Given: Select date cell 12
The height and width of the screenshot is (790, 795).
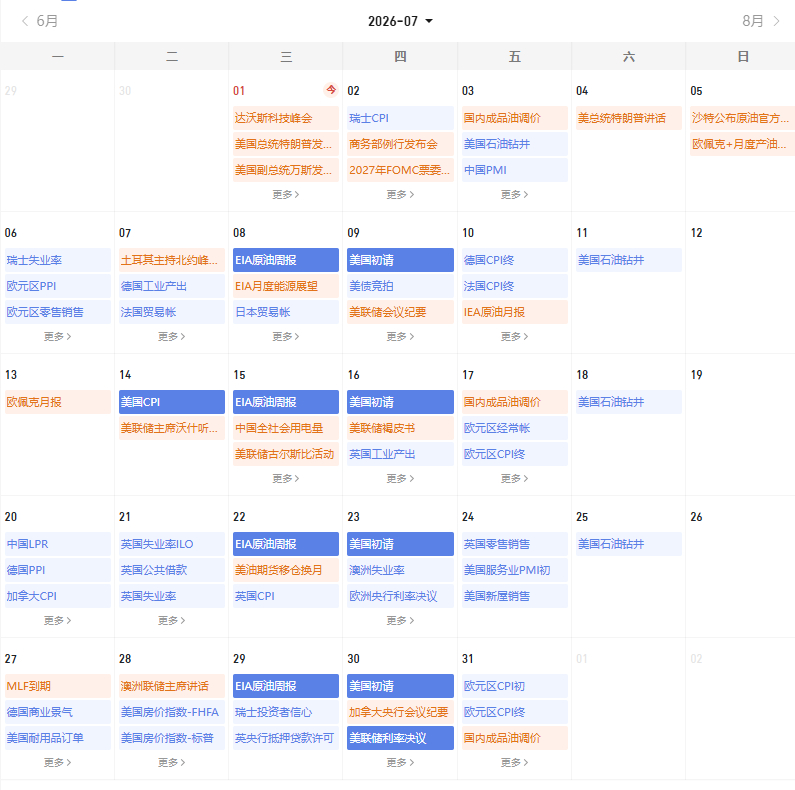Looking at the screenshot, I should 740,282.
